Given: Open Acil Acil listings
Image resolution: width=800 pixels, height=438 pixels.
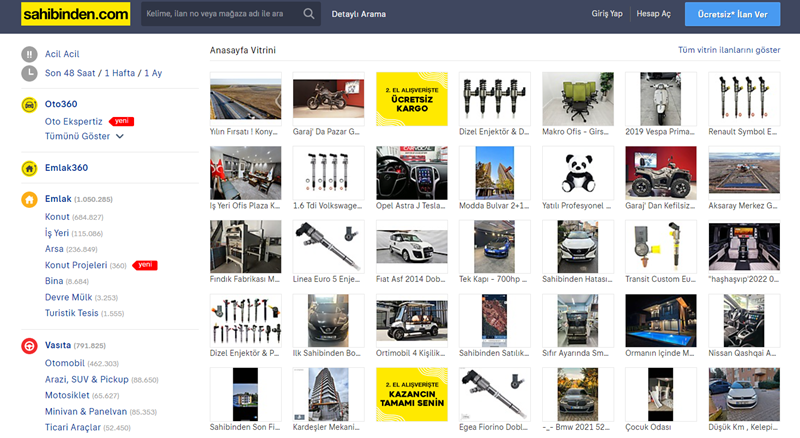Looking at the screenshot, I should 62,54.
